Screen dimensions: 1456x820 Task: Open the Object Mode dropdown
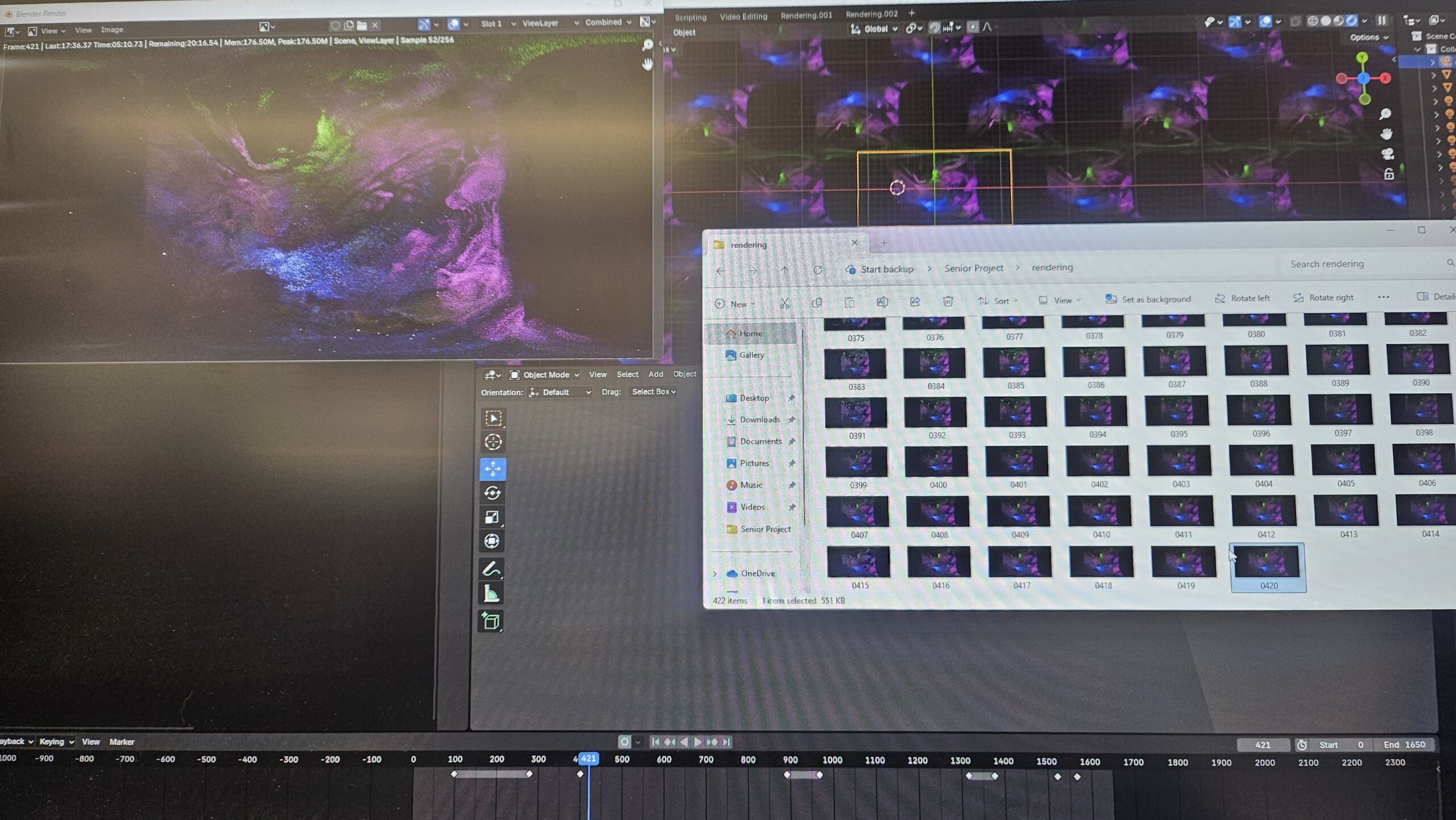pos(544,374)
